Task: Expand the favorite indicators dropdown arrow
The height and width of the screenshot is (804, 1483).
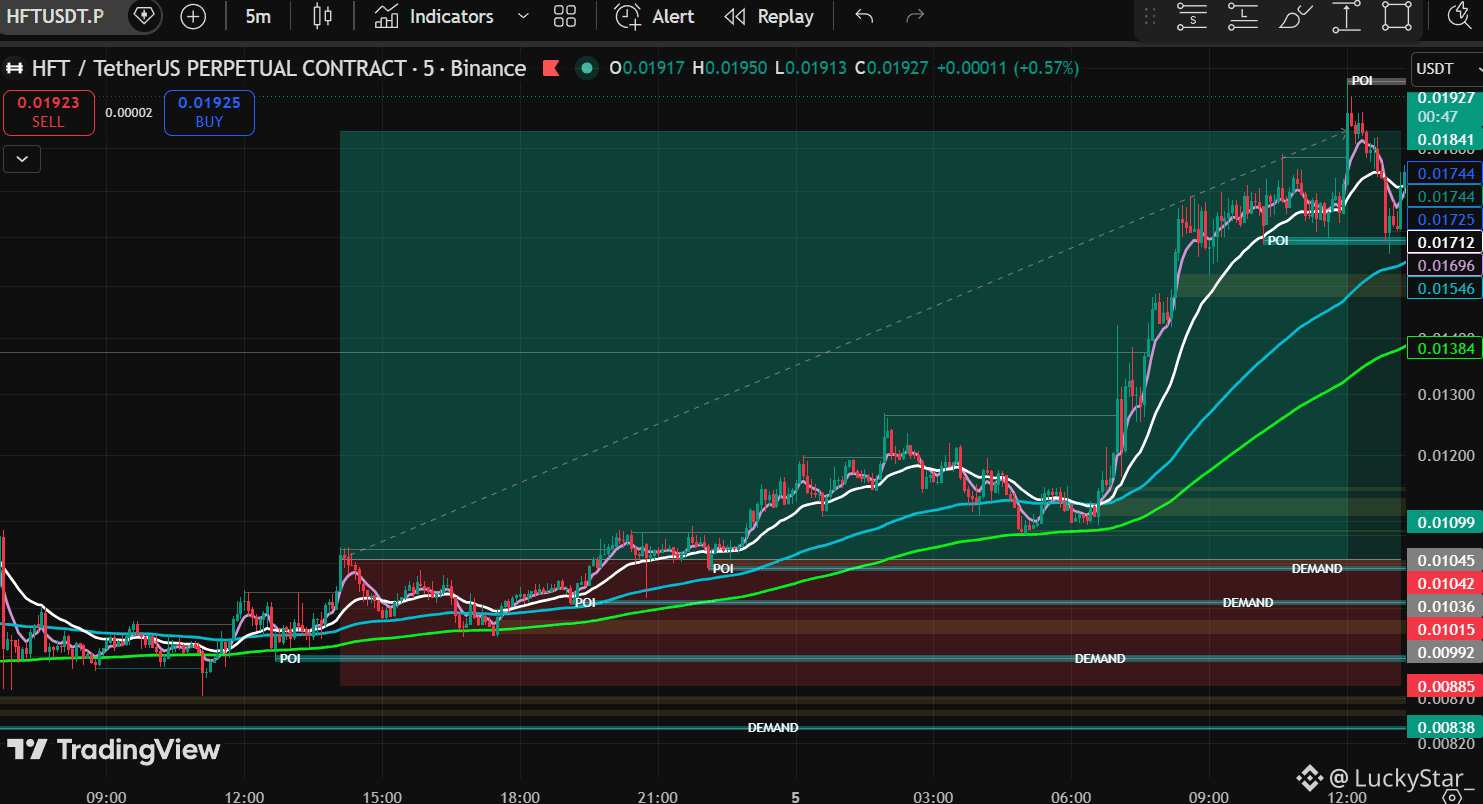Action: click(x=523, y=17)
